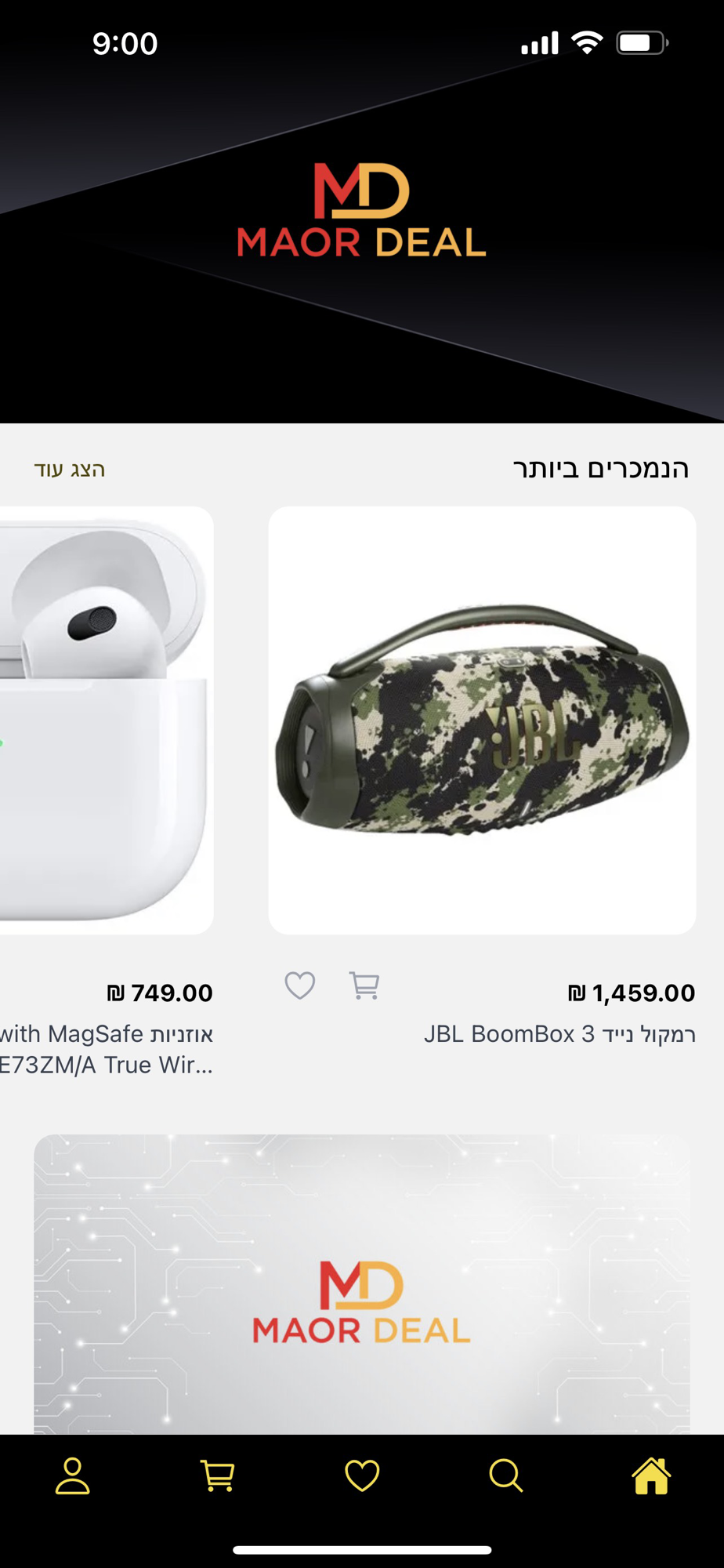724x1568 pixels.
Task: Tap the הצג עוד link
Action: [69, 470]
